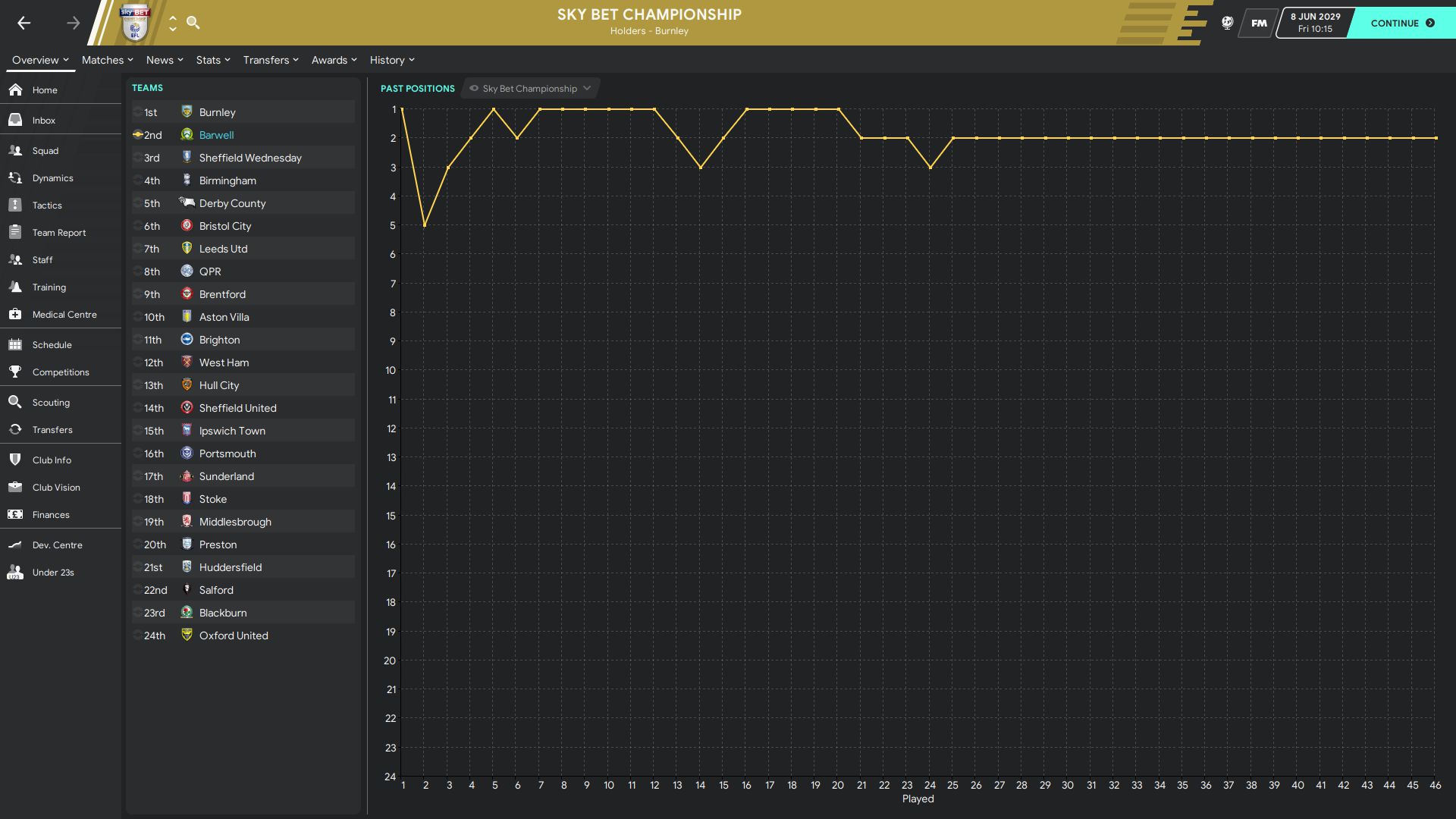Click the Leeds Utd club badge
This screenshot has width=1456, height=819.
click(x=187, y=248)
